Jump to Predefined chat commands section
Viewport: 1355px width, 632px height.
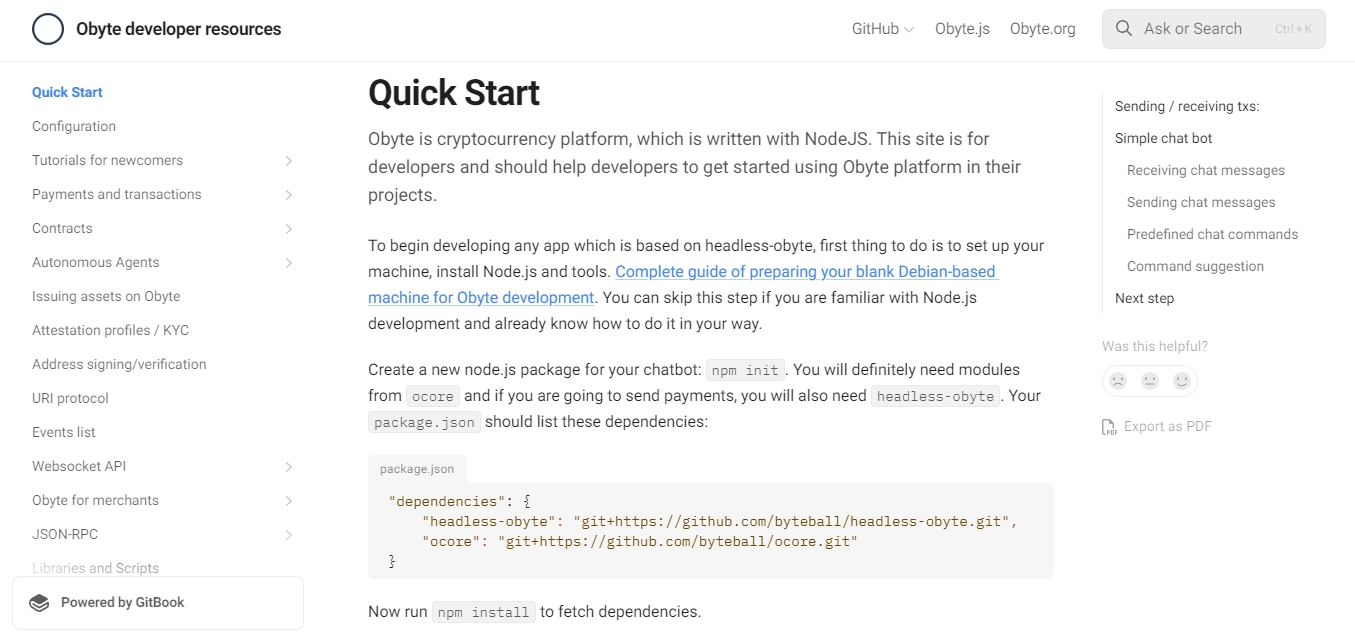tap(1212, 234)
